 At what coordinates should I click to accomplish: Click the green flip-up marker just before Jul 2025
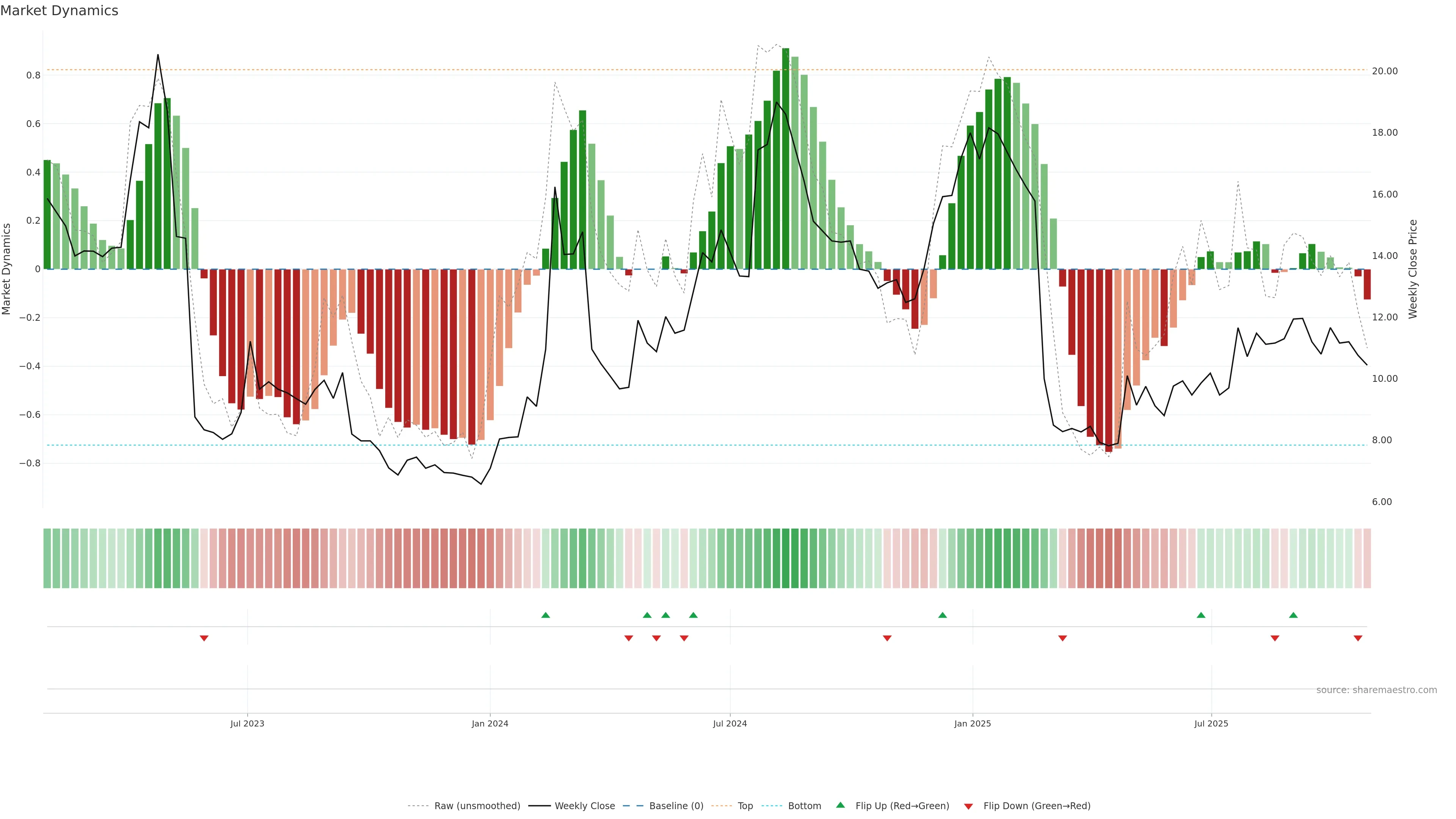pos(1201,615)
